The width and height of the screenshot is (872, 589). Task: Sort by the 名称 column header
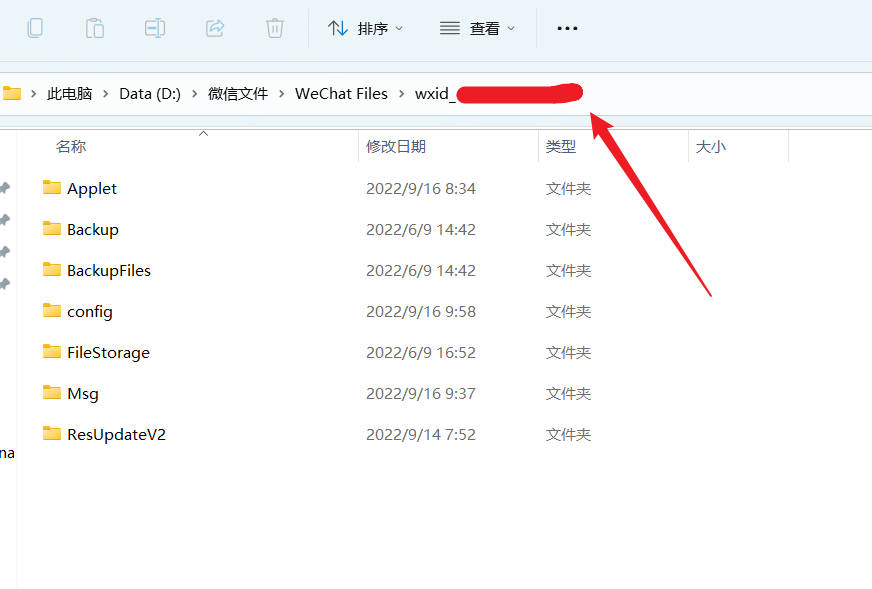[71, 147]
